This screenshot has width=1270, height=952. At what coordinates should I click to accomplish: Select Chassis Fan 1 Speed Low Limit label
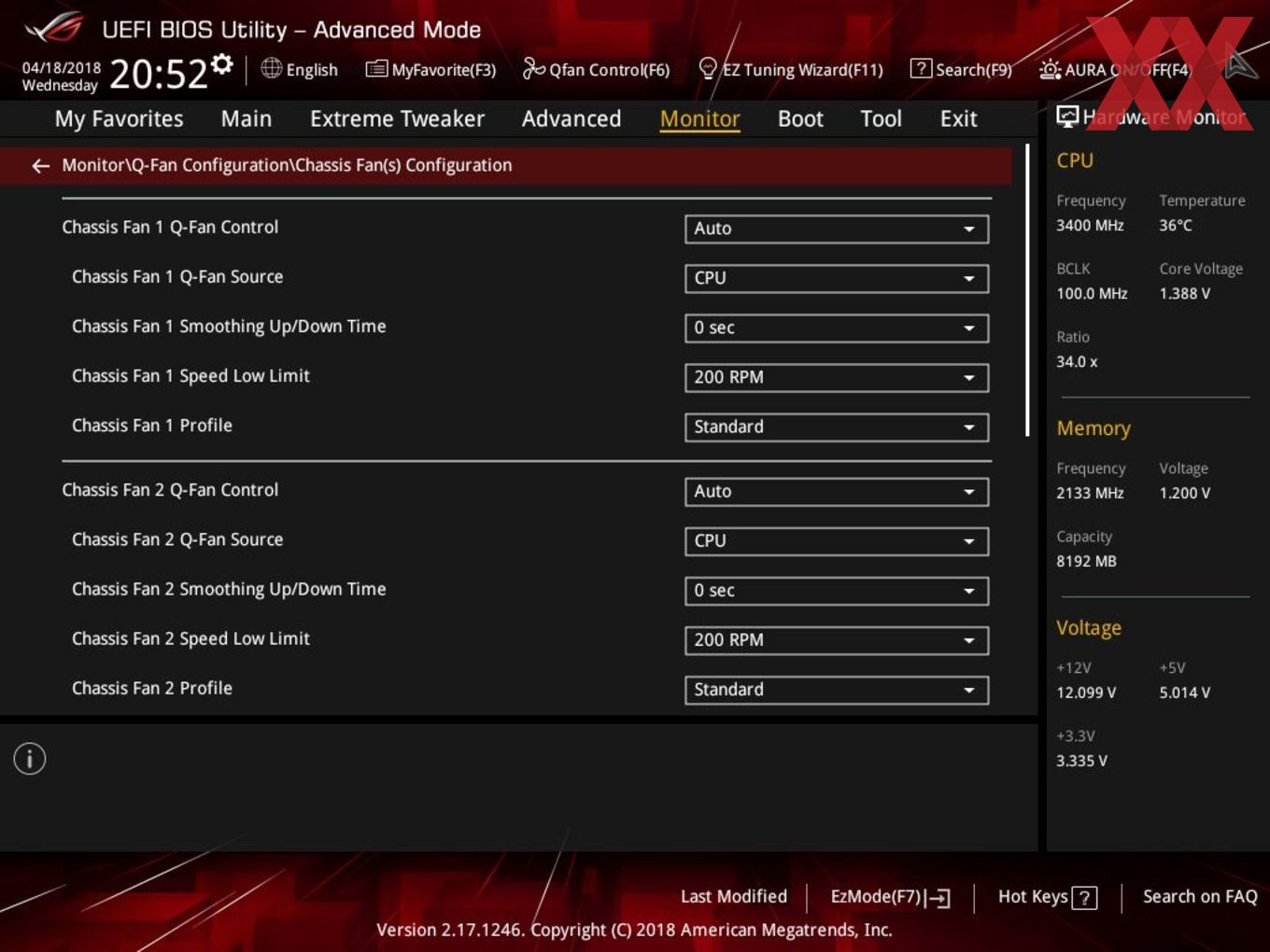tap(190, 375)
